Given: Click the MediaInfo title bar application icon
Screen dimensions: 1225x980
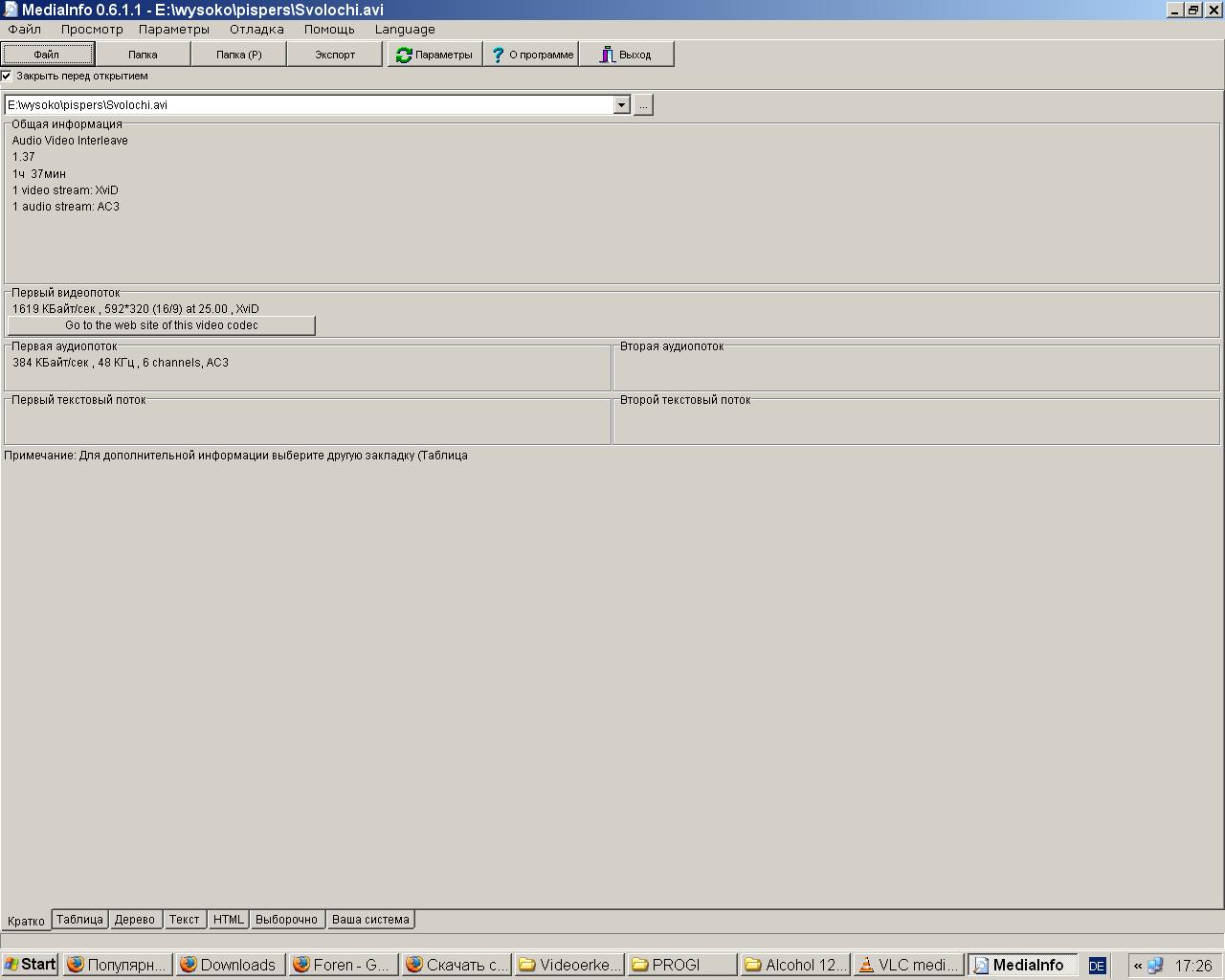Looking at the screenshot, I should pyautogui.click(x=10, y=10).
